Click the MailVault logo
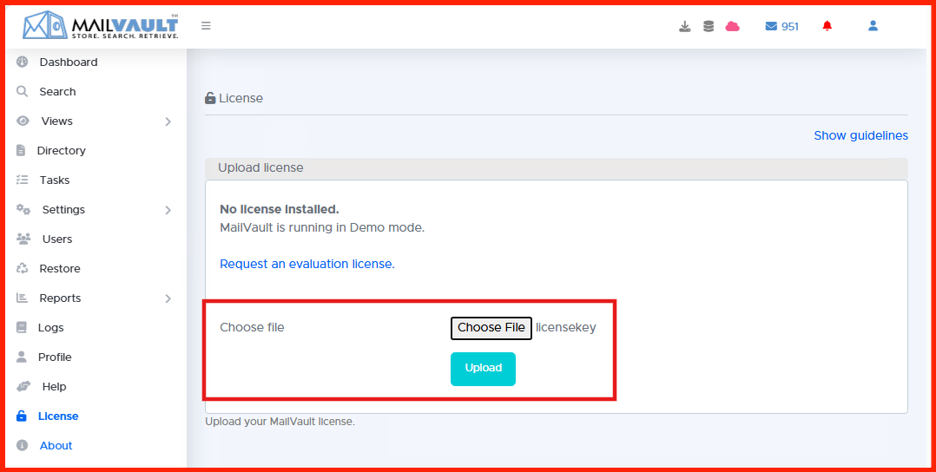 [x=100, y=26]
